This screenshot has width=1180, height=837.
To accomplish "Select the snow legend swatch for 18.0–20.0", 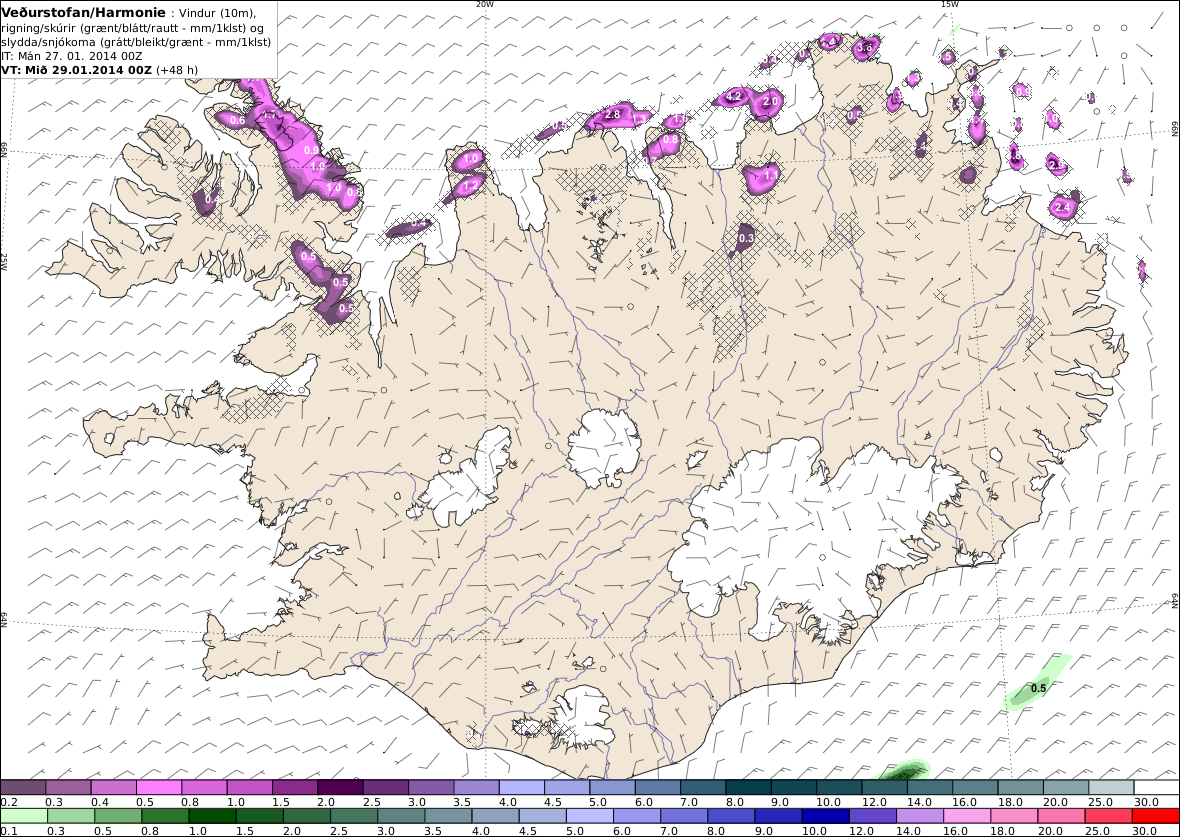I will click(x=1021, y=788).
